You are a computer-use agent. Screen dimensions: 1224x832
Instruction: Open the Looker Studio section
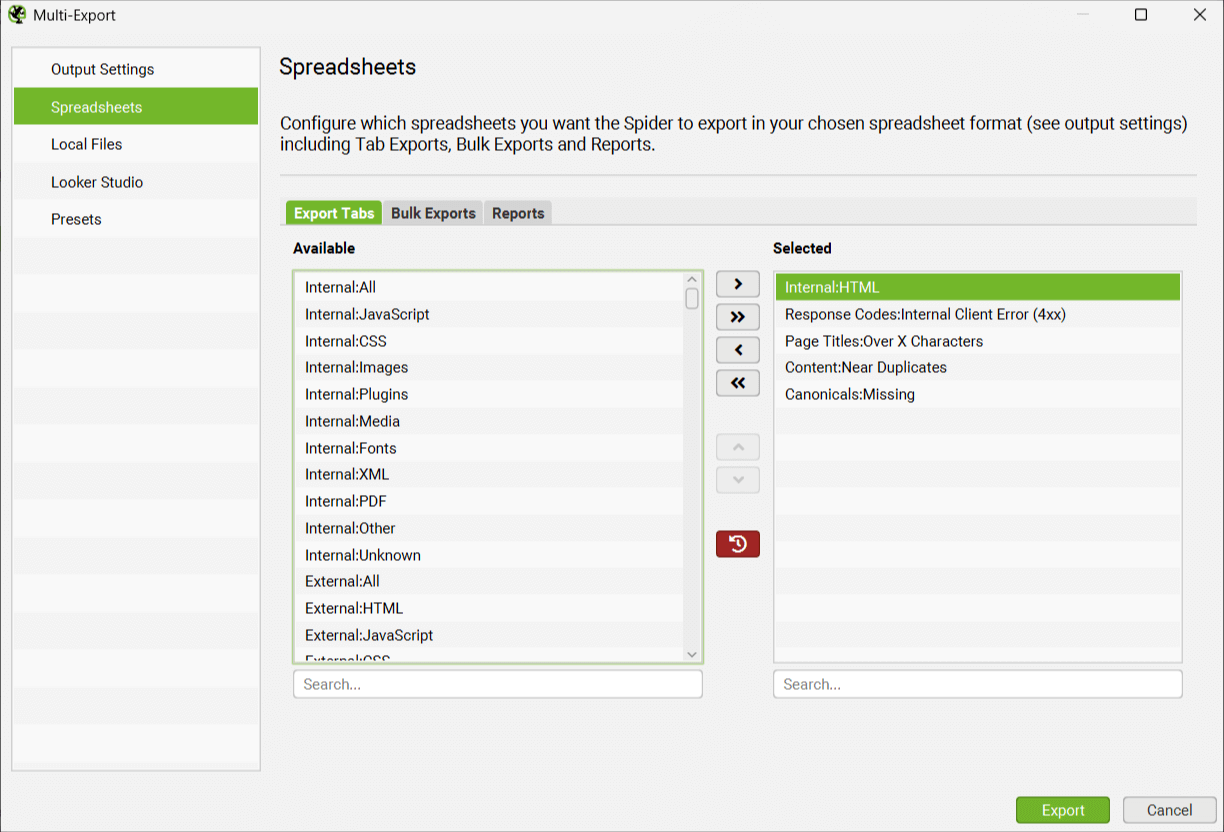pyautogui.click(x=97, y=182)
